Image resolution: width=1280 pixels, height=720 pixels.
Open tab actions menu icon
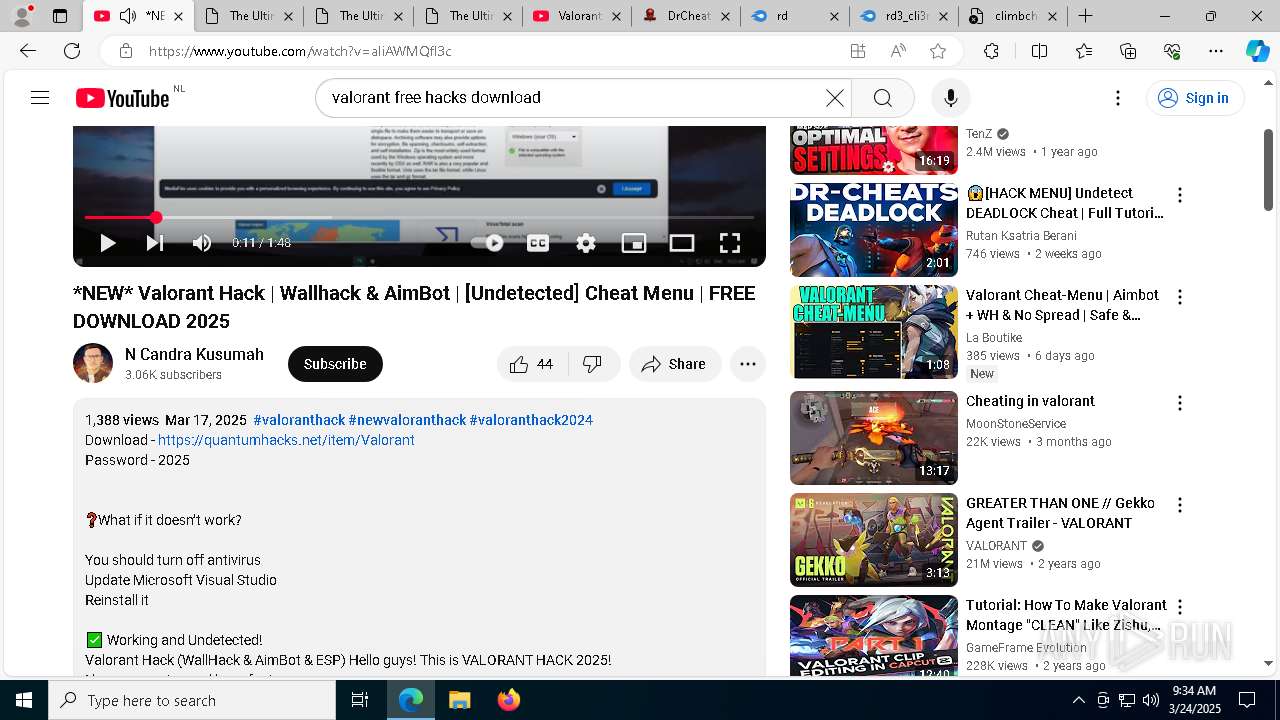[x=60, y=16]
